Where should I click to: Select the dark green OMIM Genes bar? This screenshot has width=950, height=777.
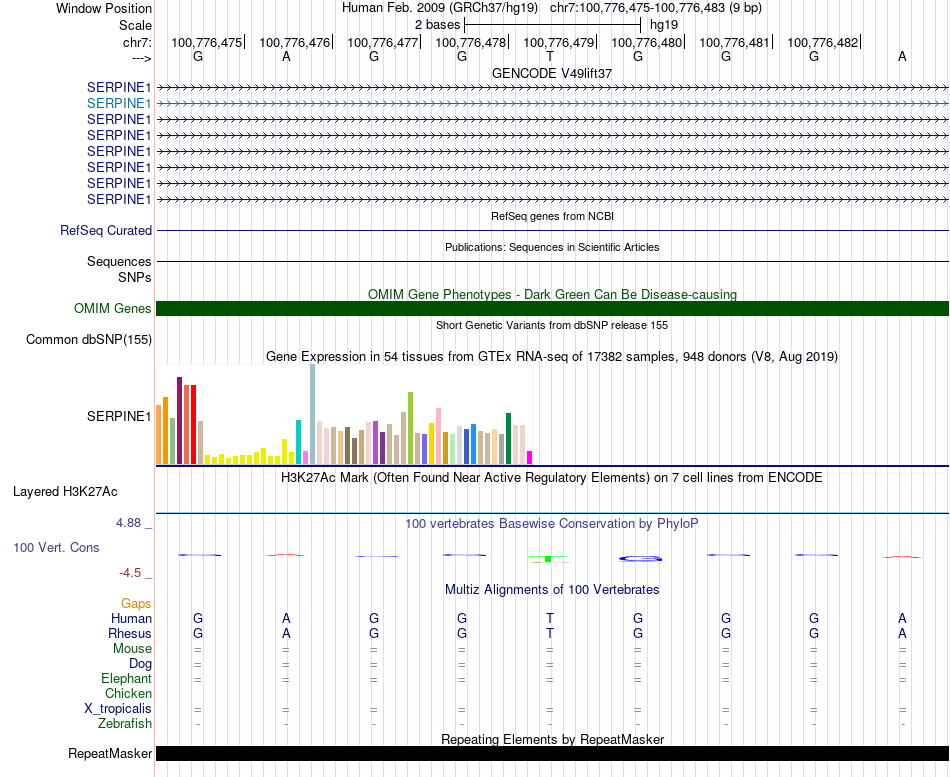(x=552, y=308)
